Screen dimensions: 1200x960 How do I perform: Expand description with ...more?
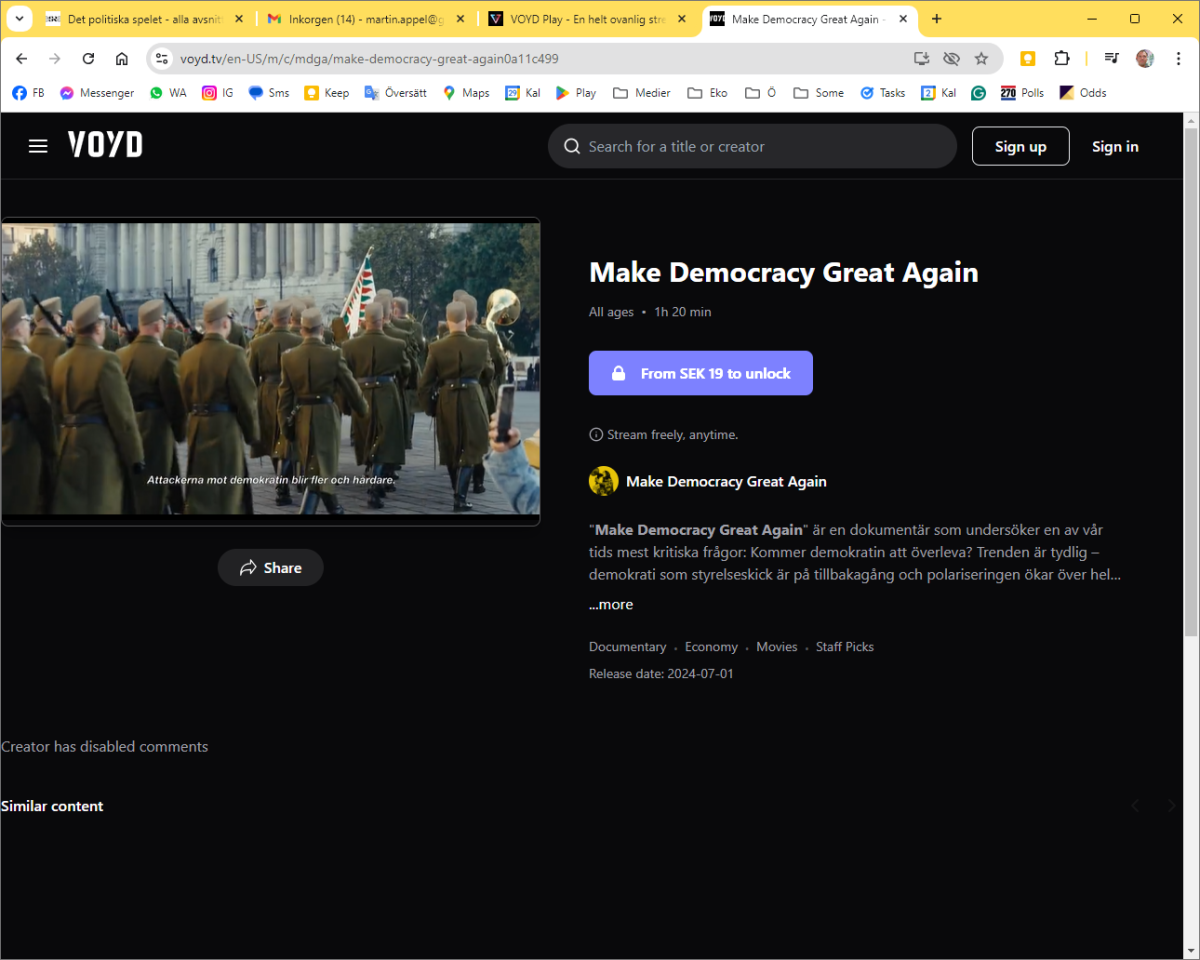coord(611,604)
